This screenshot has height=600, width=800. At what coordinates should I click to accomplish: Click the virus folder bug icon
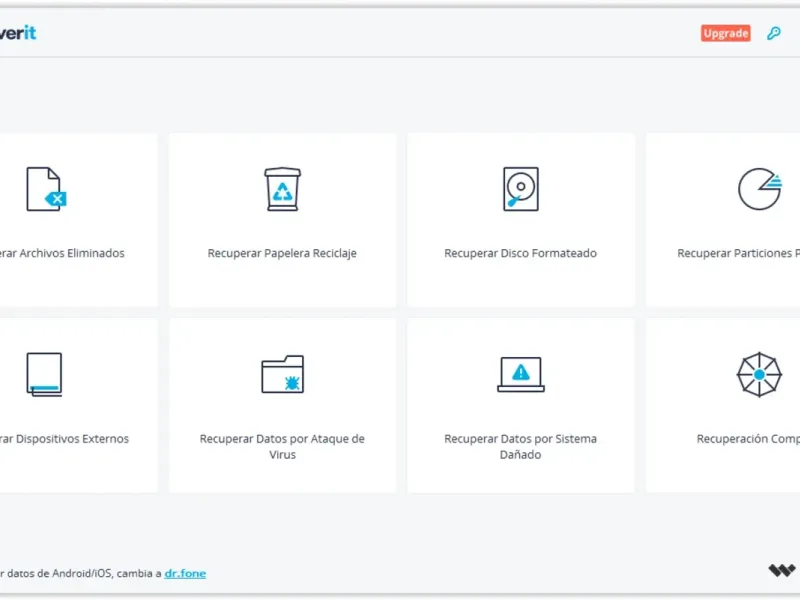click(x=282, y=374)
